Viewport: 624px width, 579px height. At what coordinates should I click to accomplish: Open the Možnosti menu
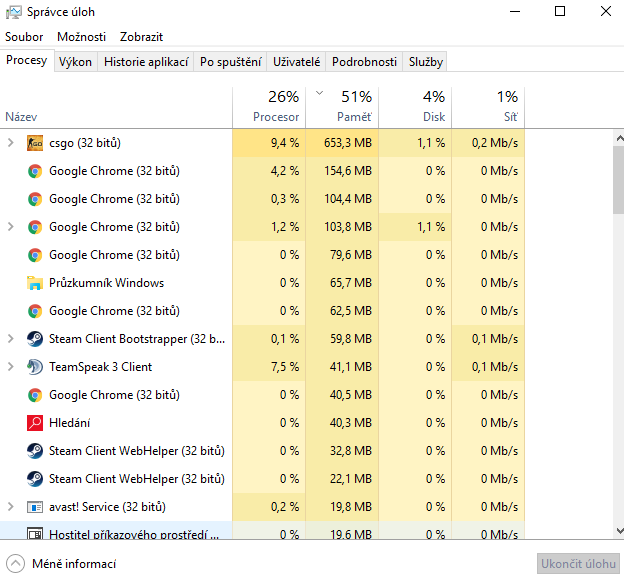pos(82,37)
